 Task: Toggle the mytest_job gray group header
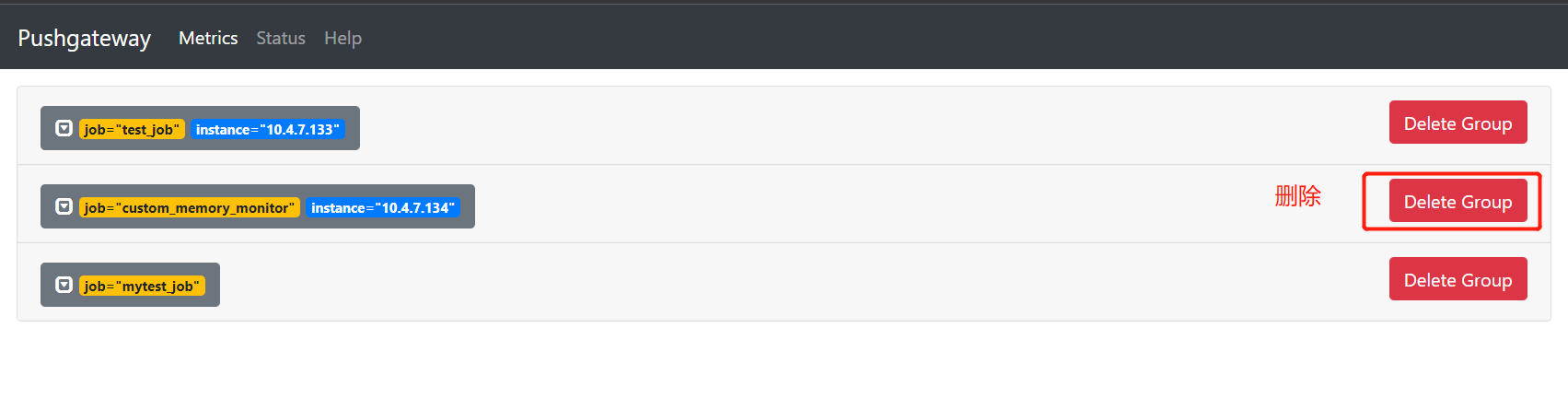coord(212,285)
